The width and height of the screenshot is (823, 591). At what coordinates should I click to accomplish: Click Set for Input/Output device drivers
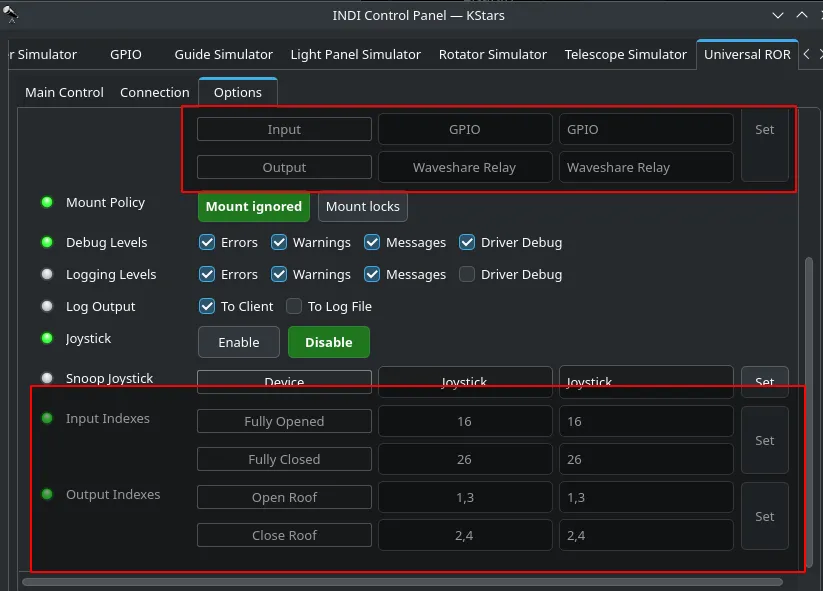[x=764, y=147]
